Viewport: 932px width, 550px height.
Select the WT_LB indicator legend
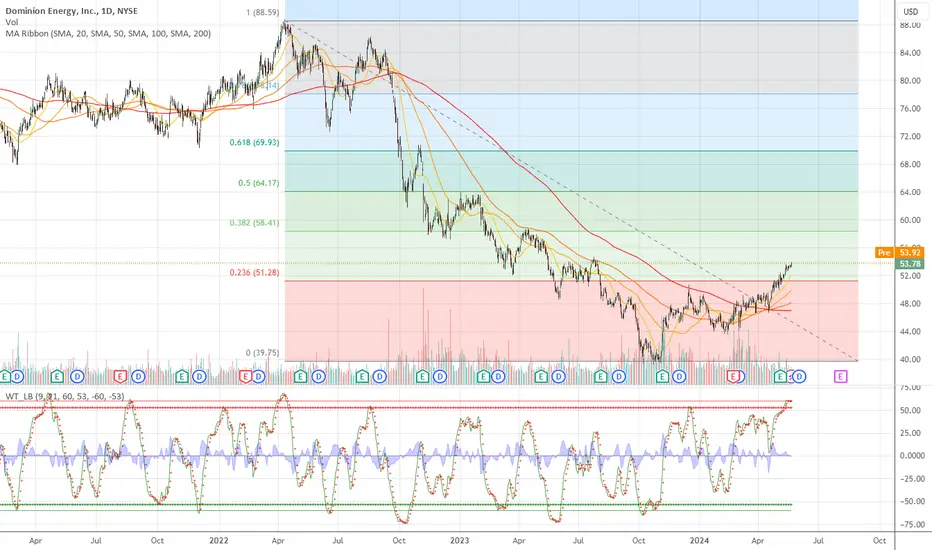(x=65, y=396)
